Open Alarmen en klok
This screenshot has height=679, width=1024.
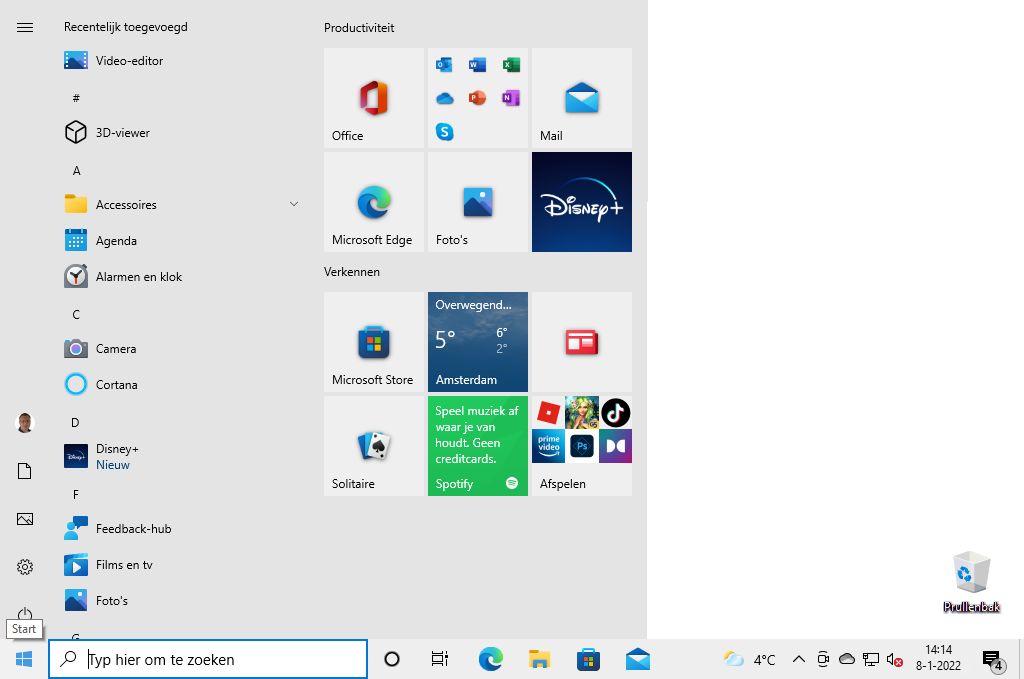coord(183,277)
